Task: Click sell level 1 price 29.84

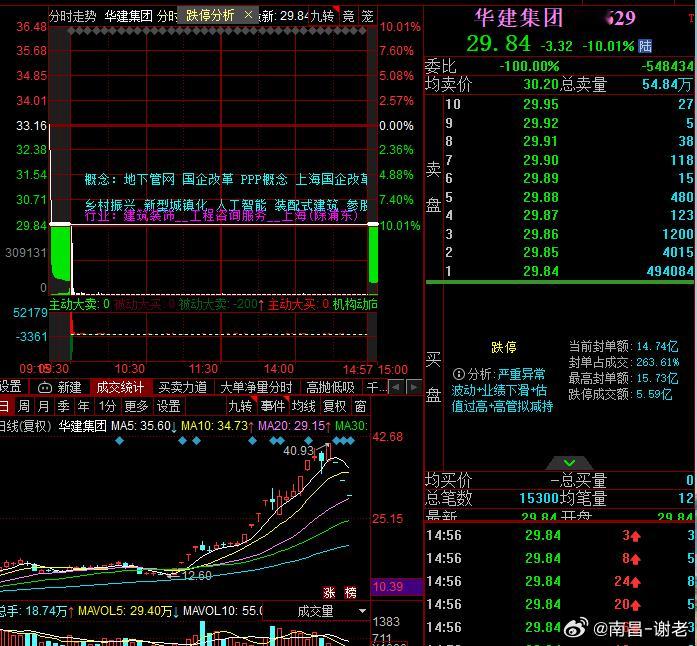Action: [541, 271]
